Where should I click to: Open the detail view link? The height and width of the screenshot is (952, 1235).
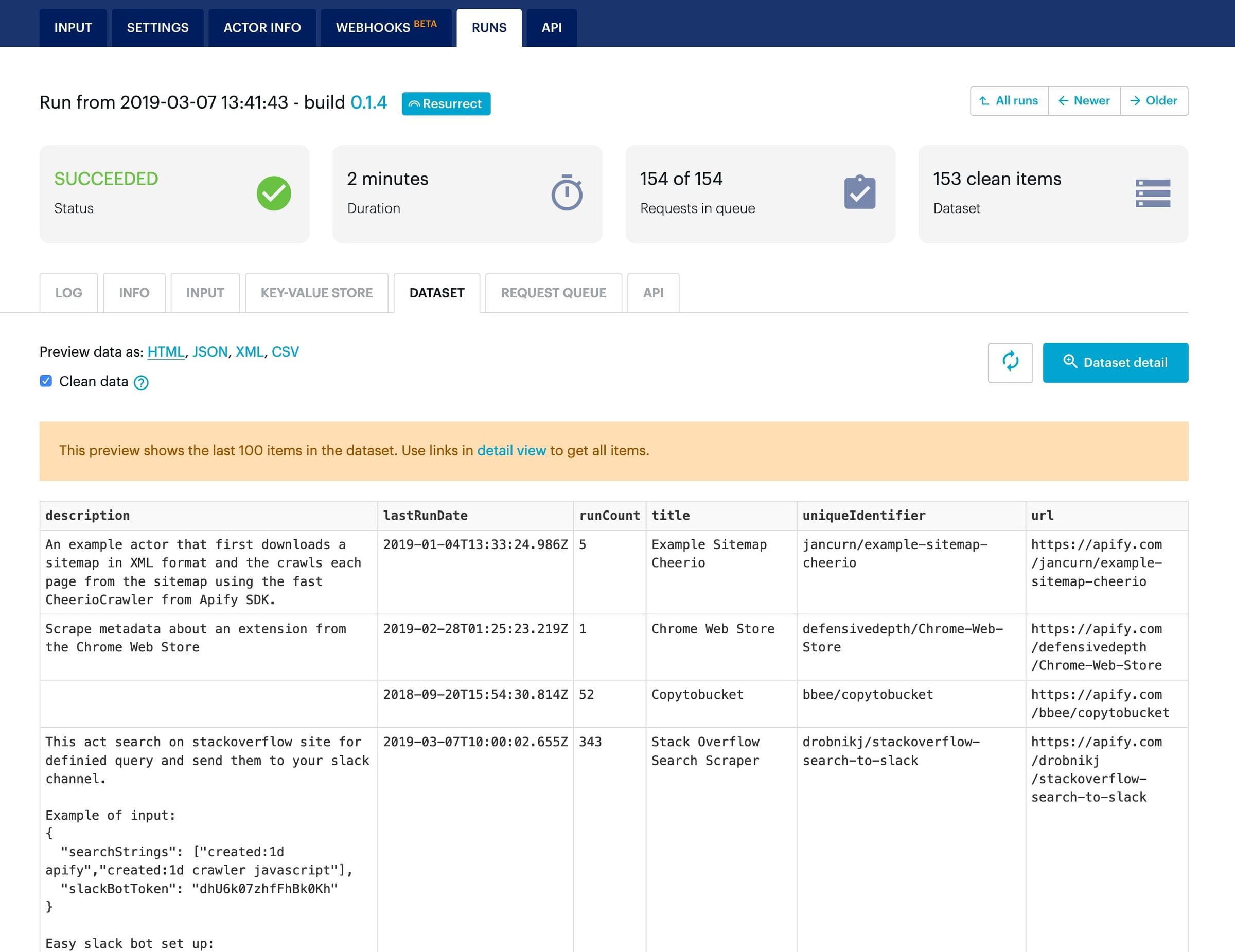click(x=511, y=451)
